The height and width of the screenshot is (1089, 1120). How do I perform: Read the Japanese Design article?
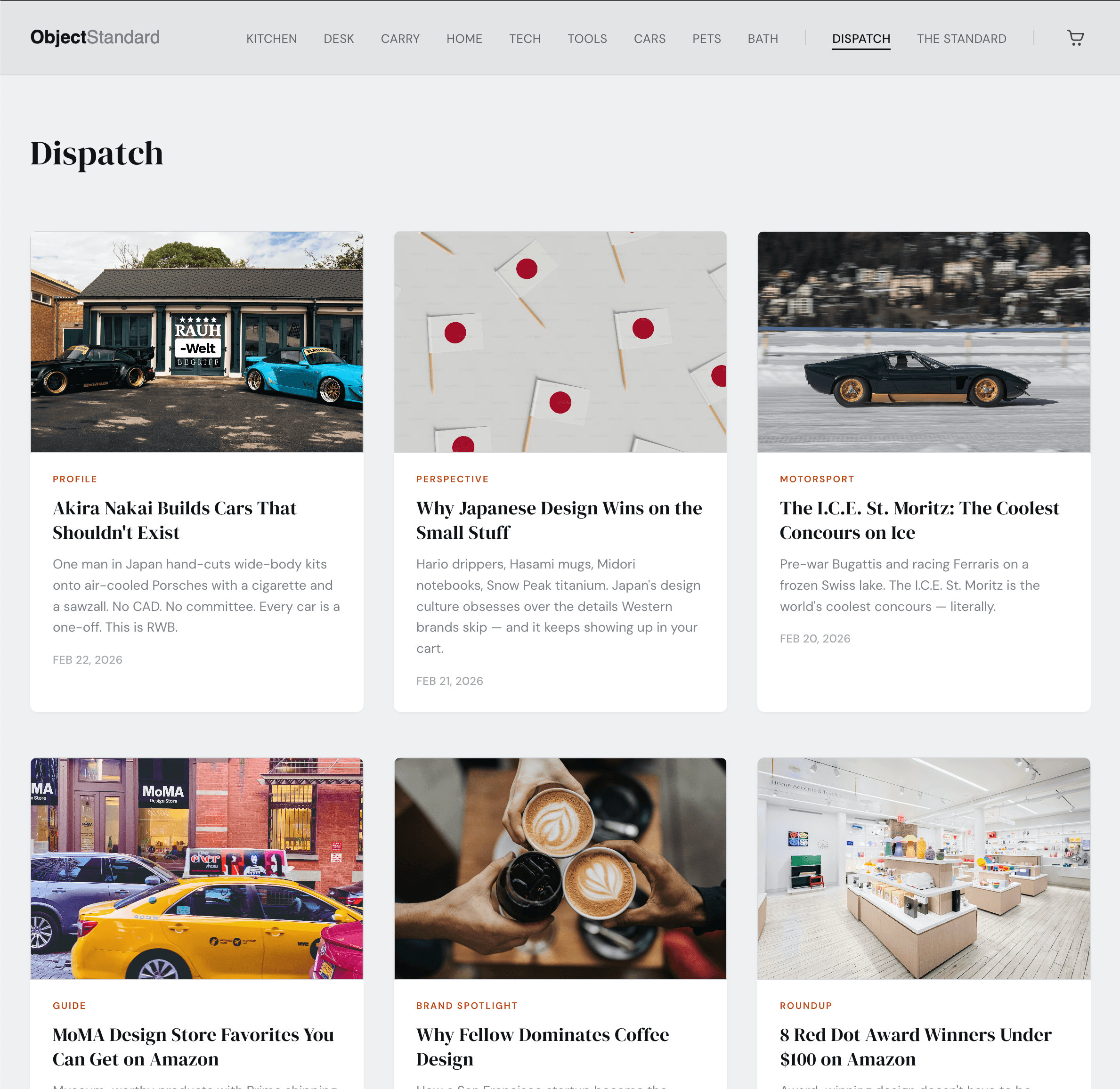pyautogui.click(x=558, y=520)
